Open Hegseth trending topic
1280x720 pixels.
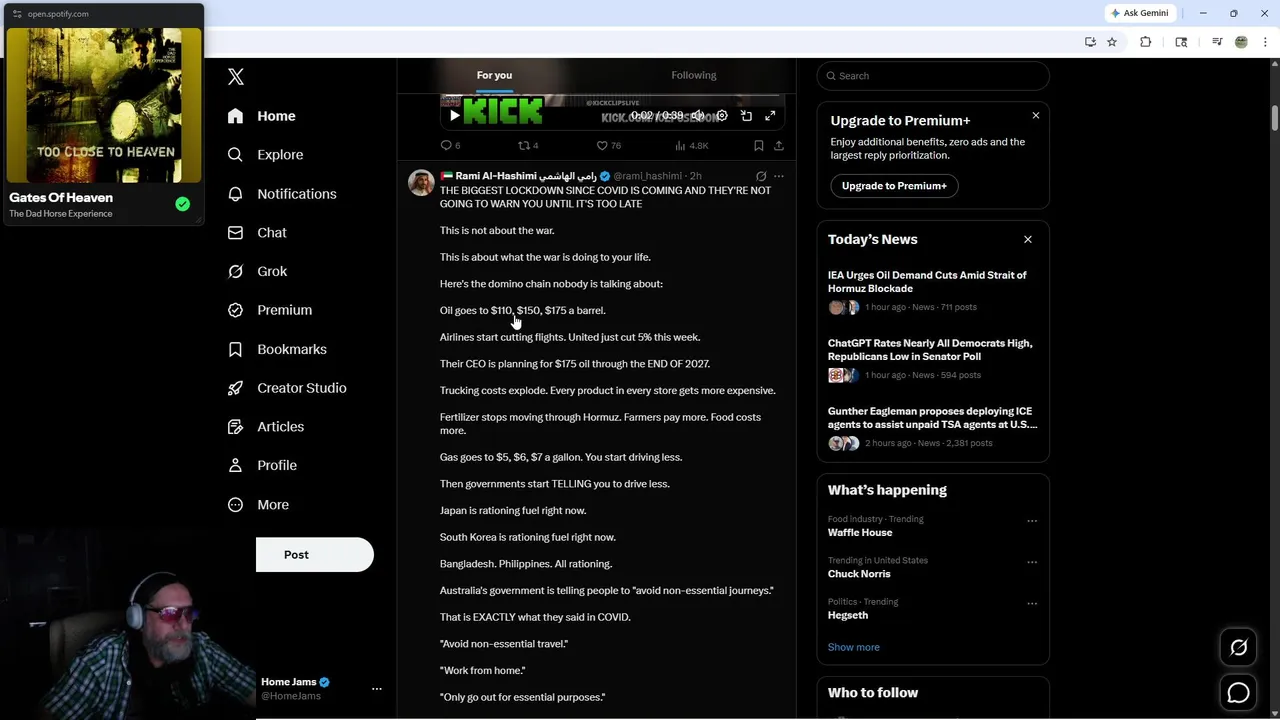pyautogui.click(x=848, y=616)
